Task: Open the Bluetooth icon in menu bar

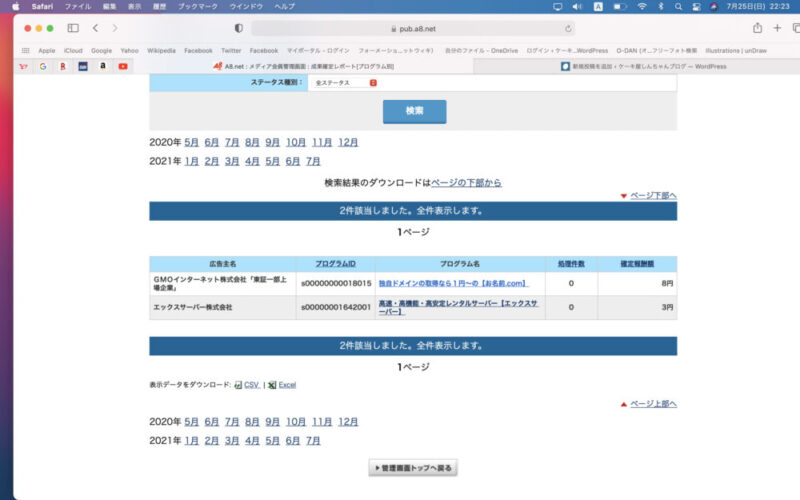Action: tap(661, 7)
